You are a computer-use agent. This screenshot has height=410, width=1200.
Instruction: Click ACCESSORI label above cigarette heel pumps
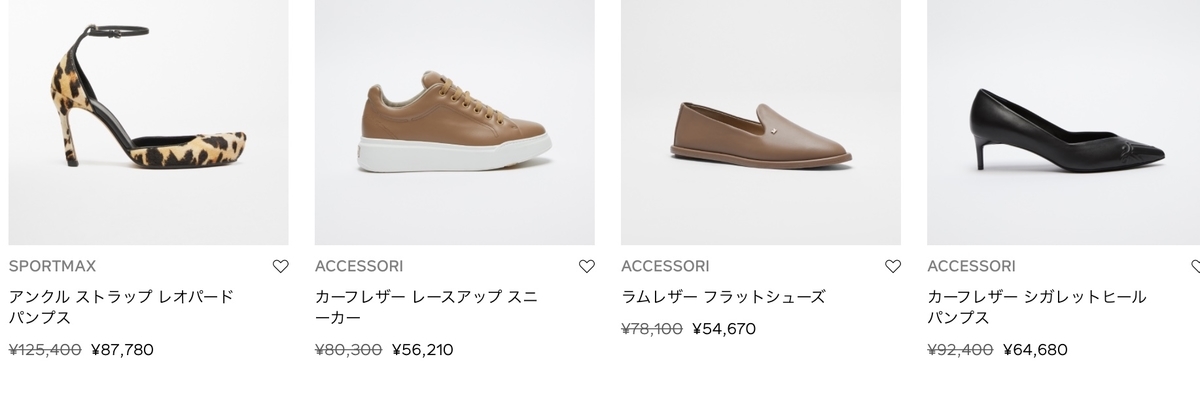(971, 266)
